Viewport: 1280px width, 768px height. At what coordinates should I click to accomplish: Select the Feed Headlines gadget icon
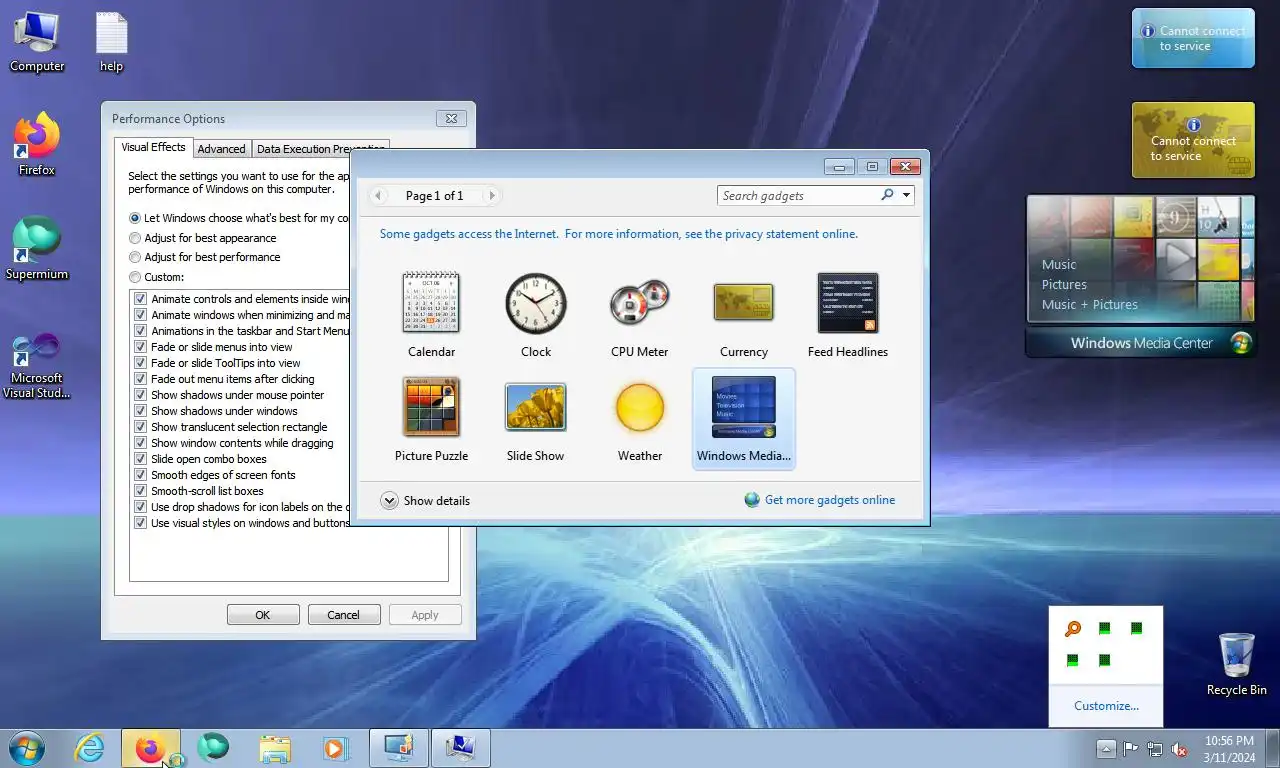coord(848,303)
